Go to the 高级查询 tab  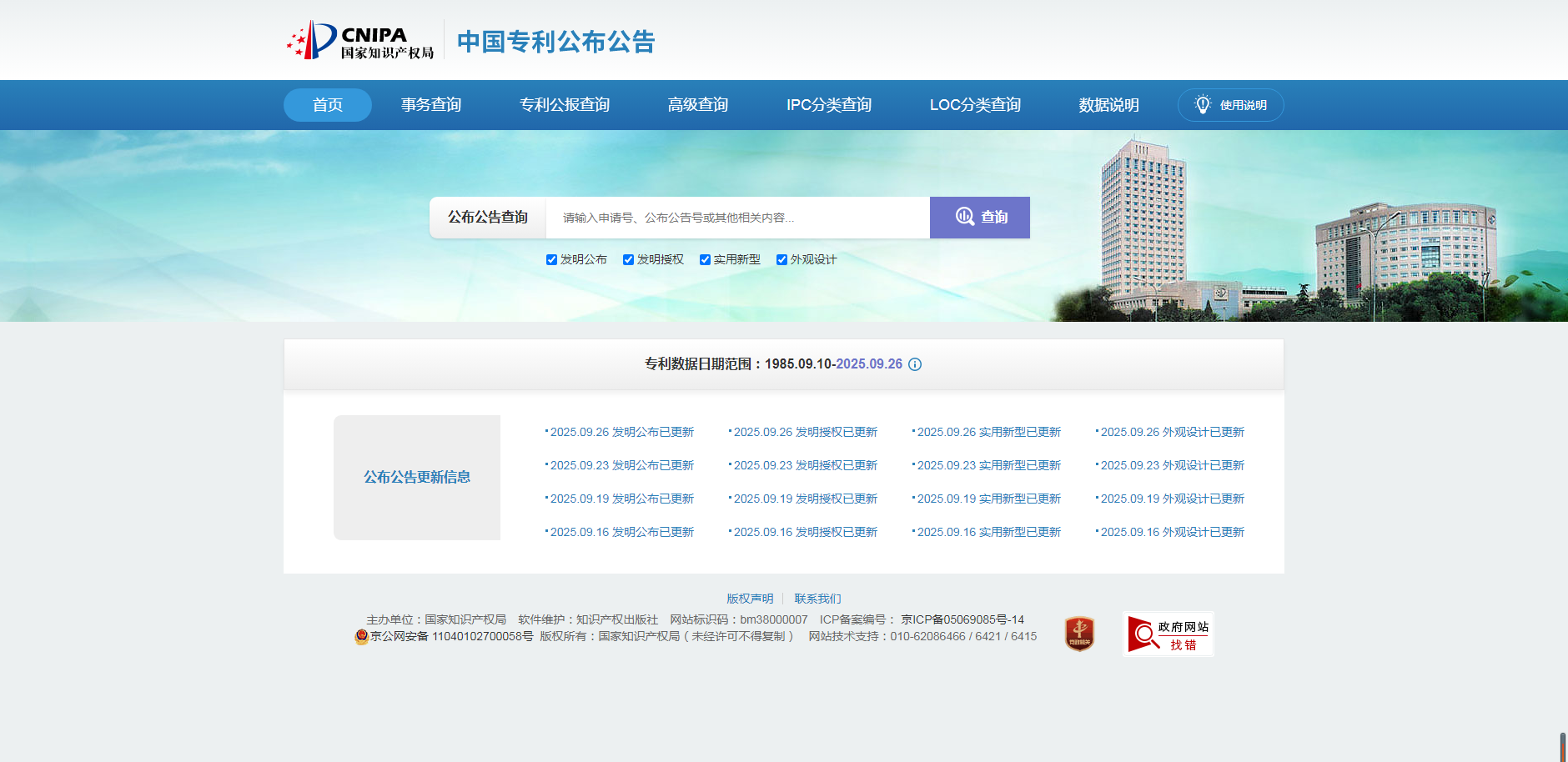click(698, 105)
